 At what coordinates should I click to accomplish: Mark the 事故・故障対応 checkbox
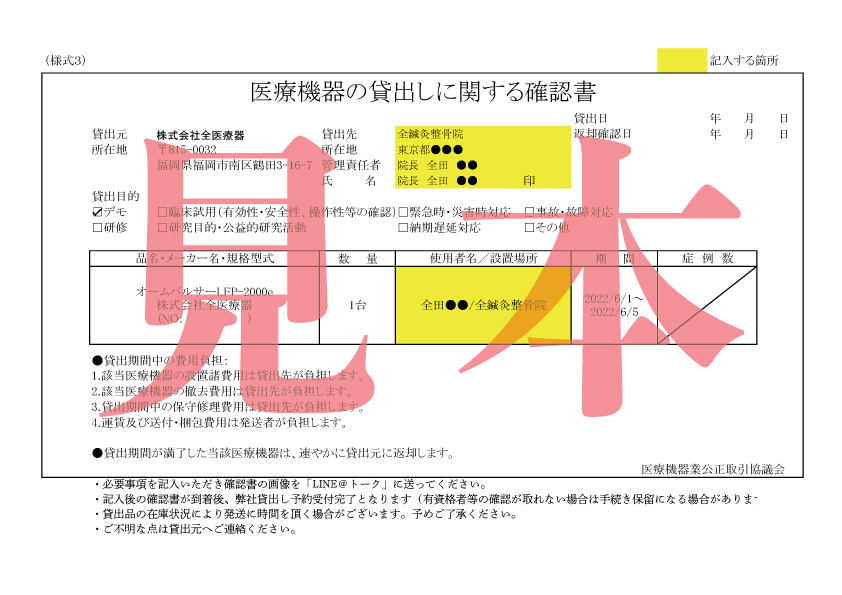[x=530, y=212]
